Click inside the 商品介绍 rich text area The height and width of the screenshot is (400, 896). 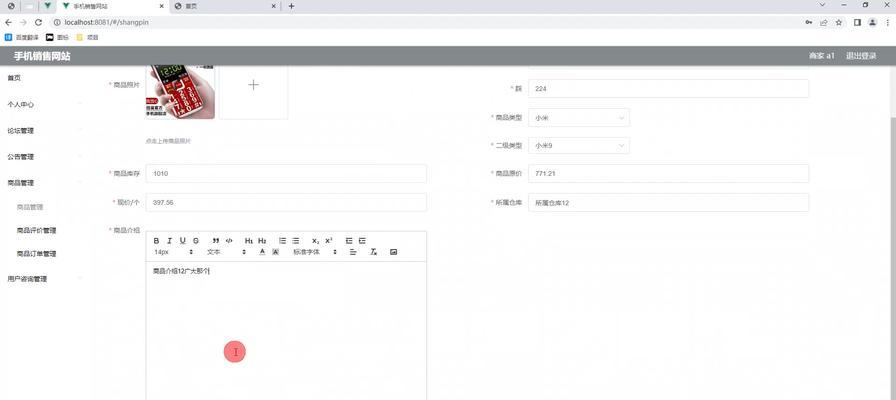tap(286, 331)
